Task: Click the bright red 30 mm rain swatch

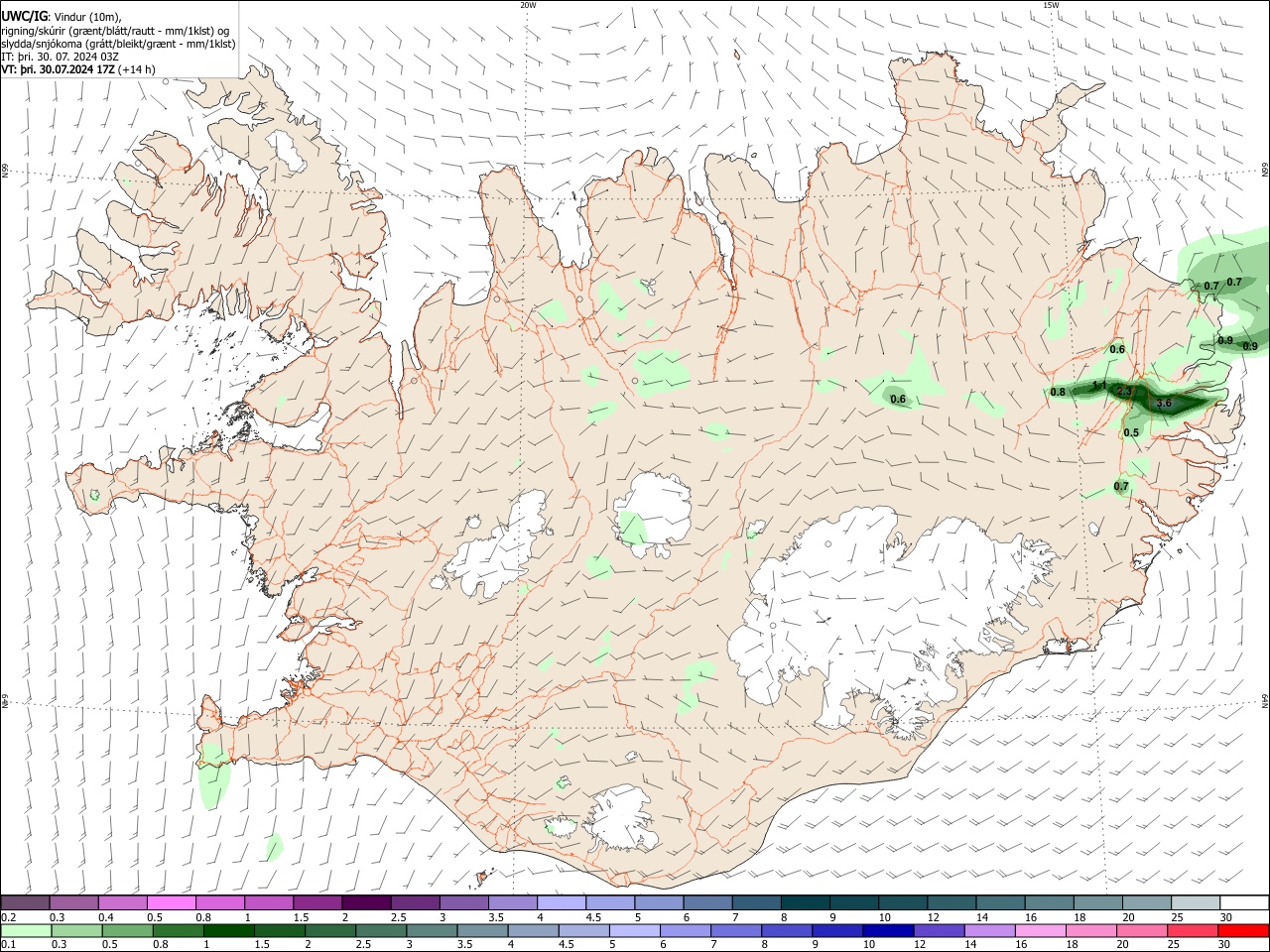Action: click(1243, 931)
